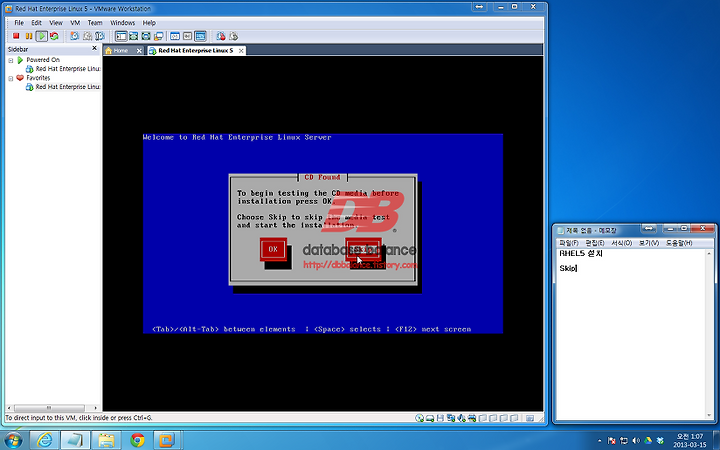Take a snapshot of the virtual machine

[x=74, y=36]
